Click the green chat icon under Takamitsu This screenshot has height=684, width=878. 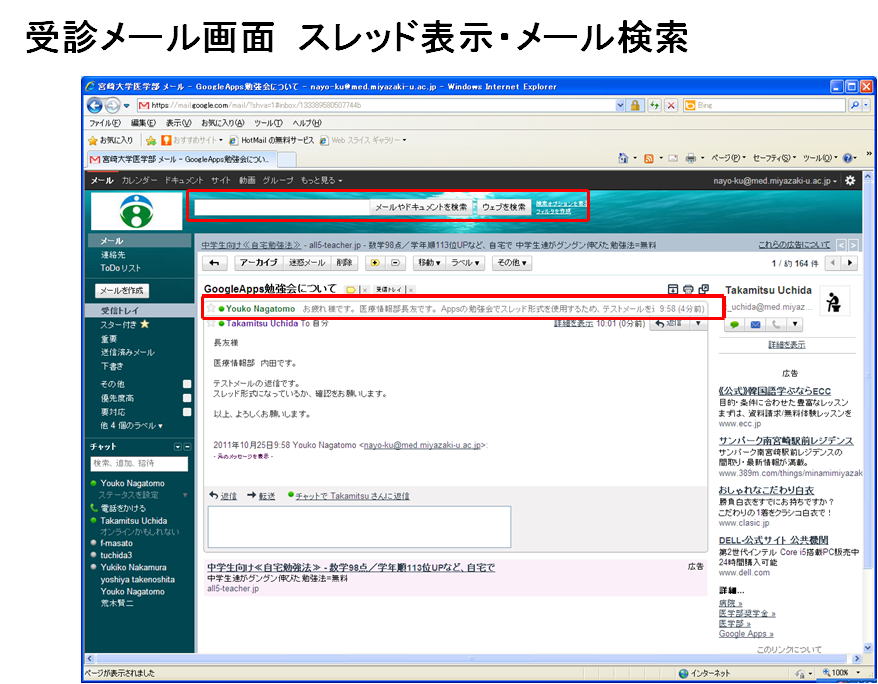(734, 324)
